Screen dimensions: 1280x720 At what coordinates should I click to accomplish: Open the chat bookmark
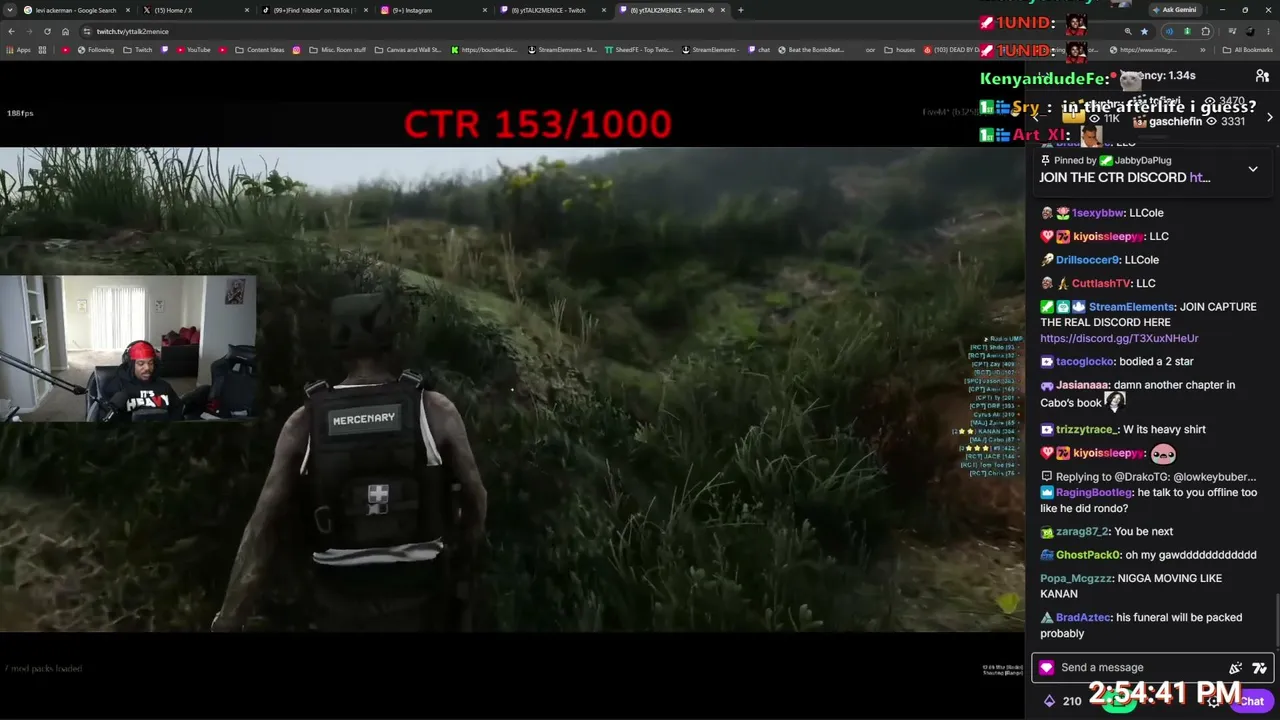(x=759, y=50)
